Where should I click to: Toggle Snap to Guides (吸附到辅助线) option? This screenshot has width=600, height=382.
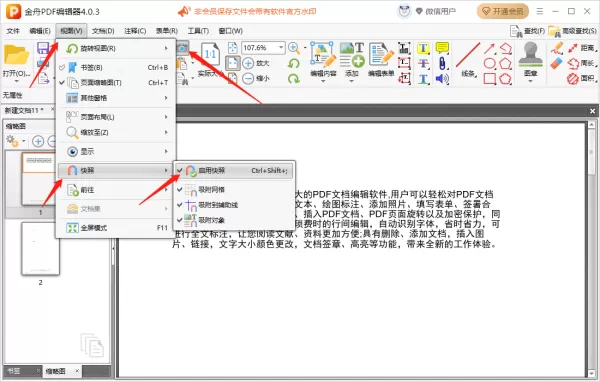pos(233,205)
